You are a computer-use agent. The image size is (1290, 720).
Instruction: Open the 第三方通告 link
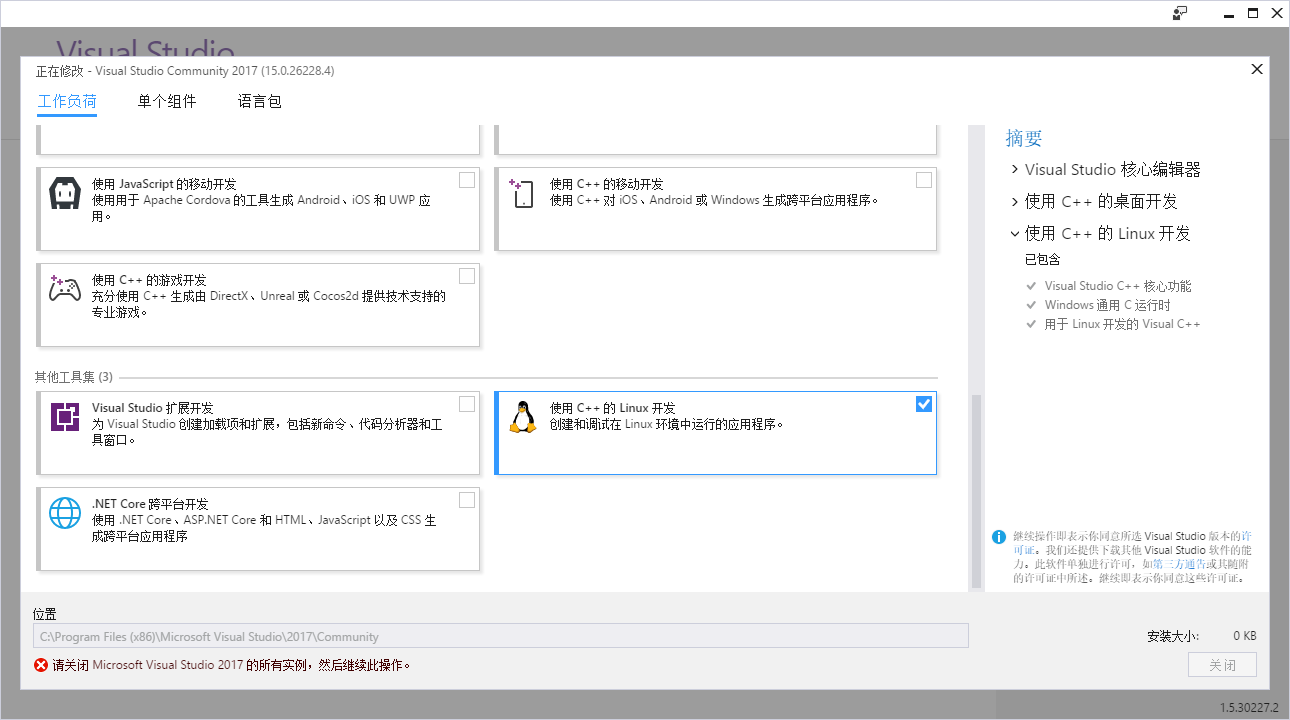click(x=1178, y=564)
